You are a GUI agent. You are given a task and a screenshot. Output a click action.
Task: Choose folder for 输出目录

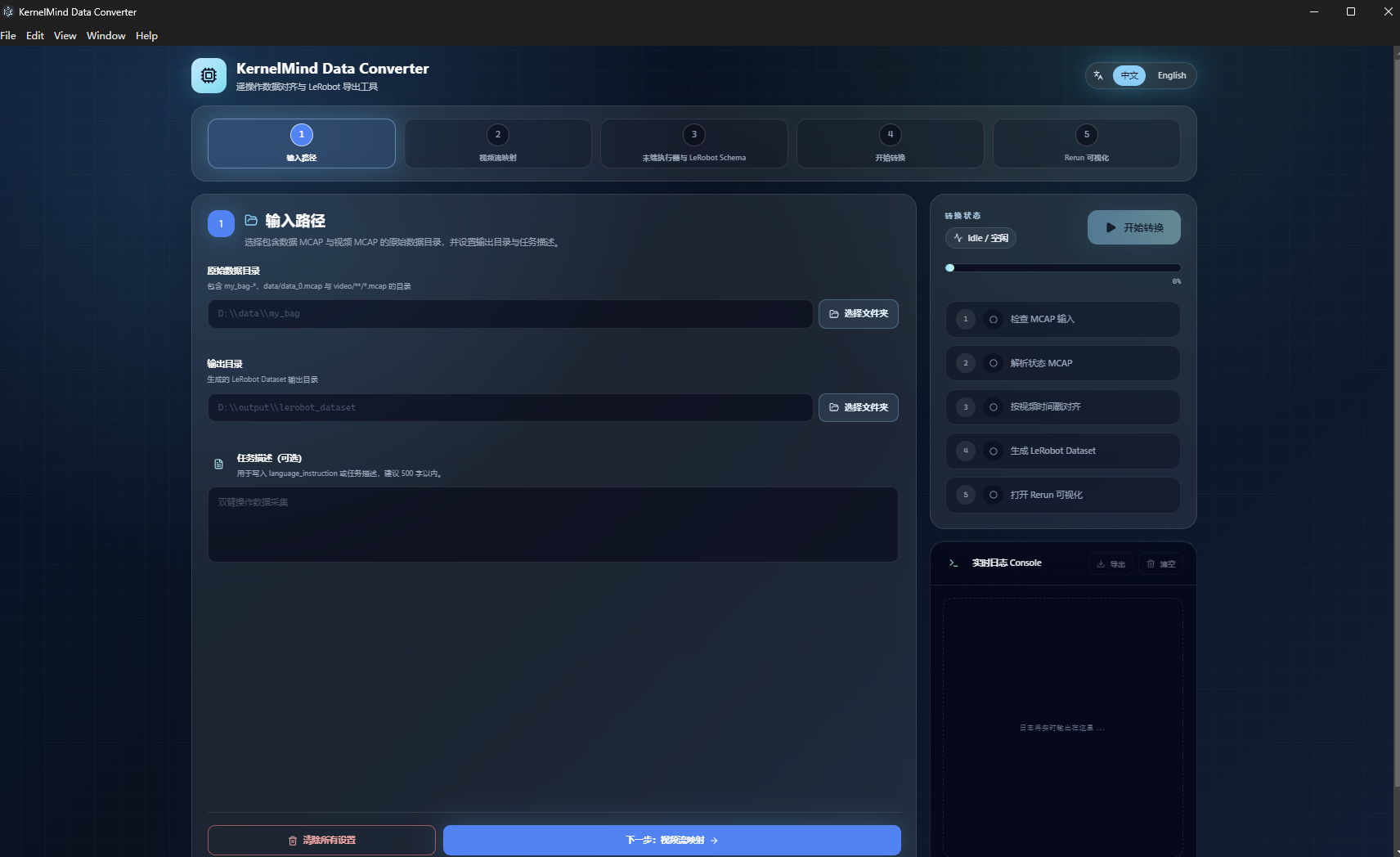click(x=859, y=407)
